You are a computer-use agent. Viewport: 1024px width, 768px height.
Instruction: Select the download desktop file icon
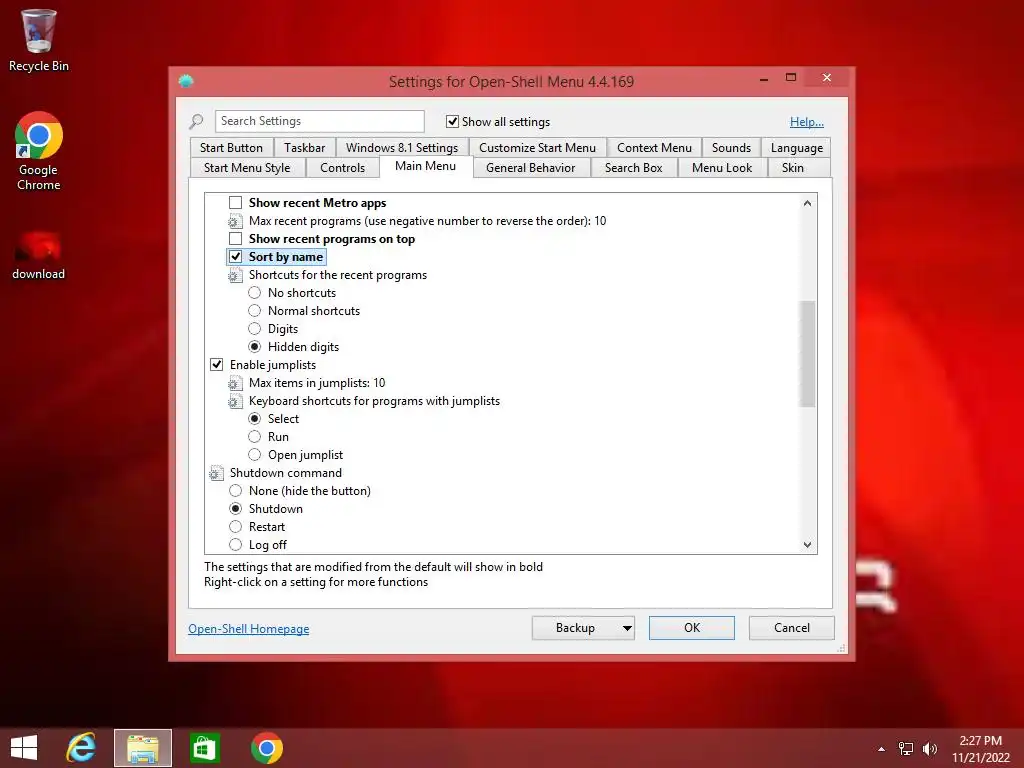click(x=39, y=256)
